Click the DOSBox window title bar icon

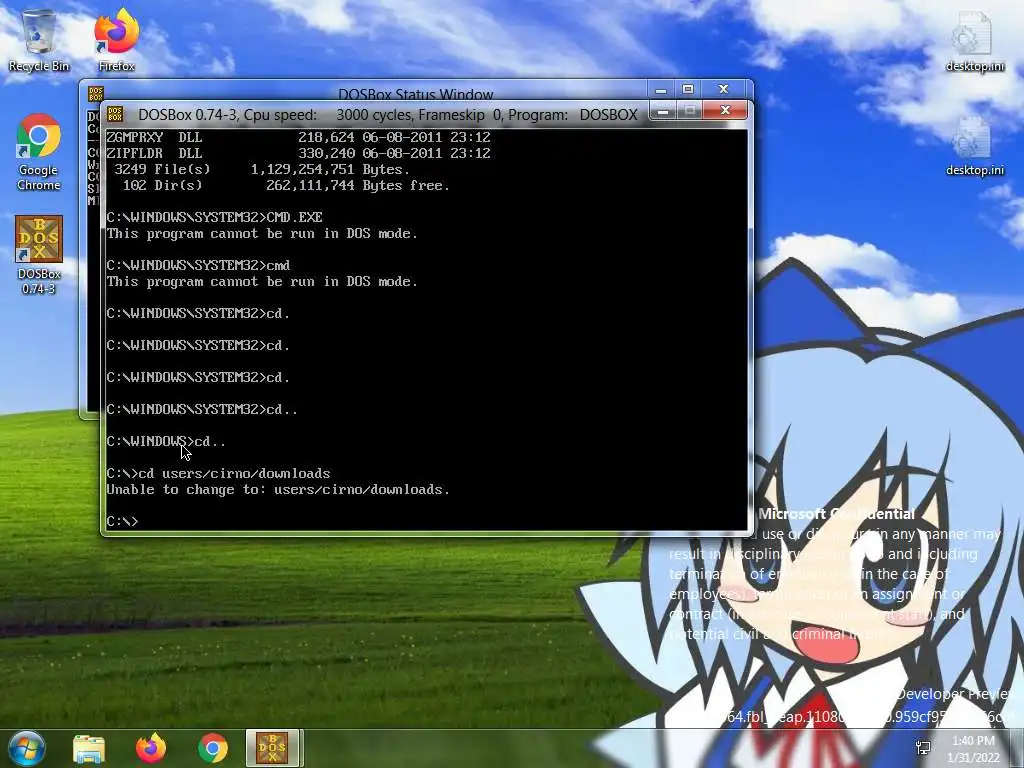pos(115,114)
